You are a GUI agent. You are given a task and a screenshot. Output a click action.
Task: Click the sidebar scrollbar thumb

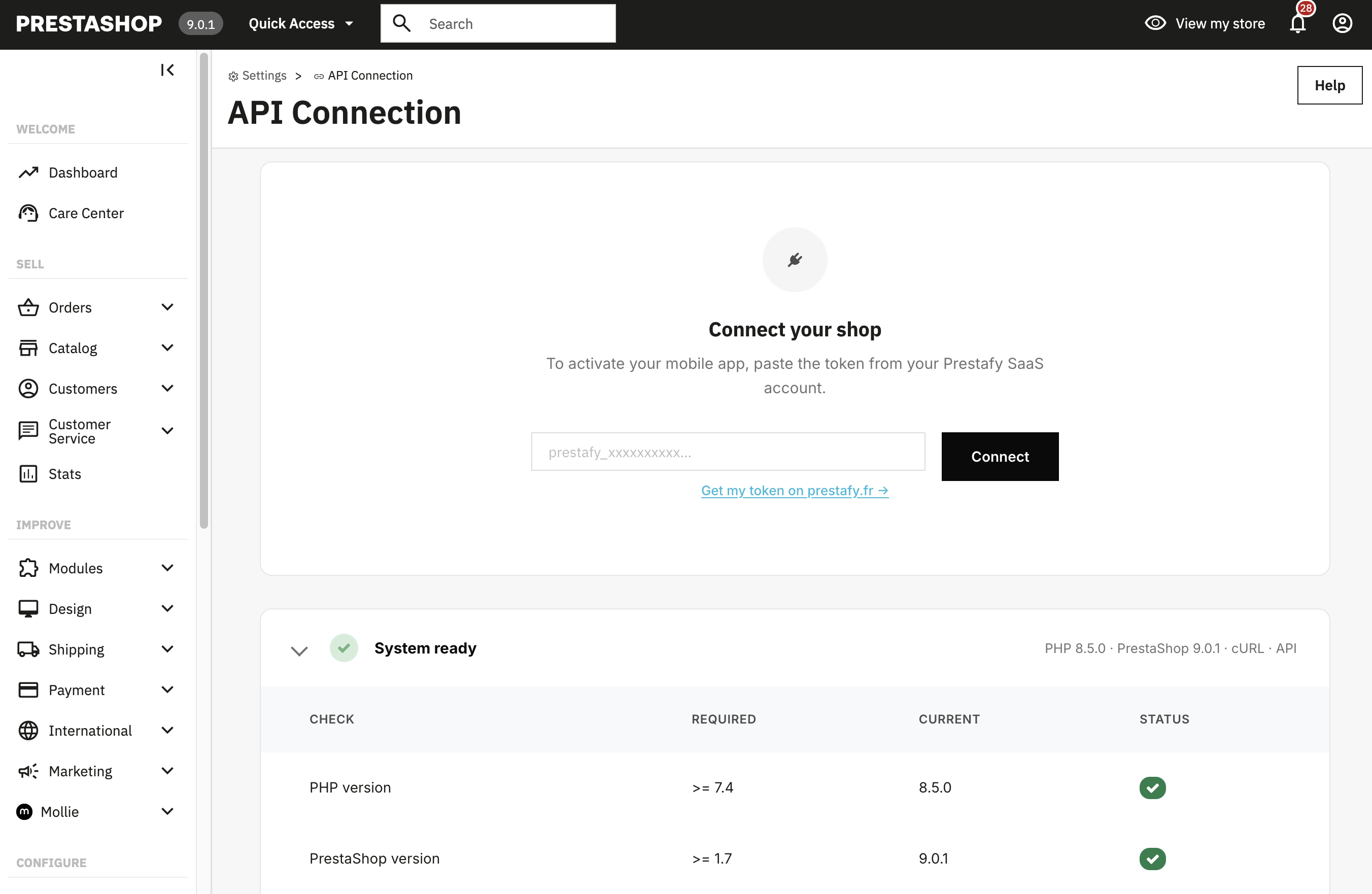click(x=203, y=290)
